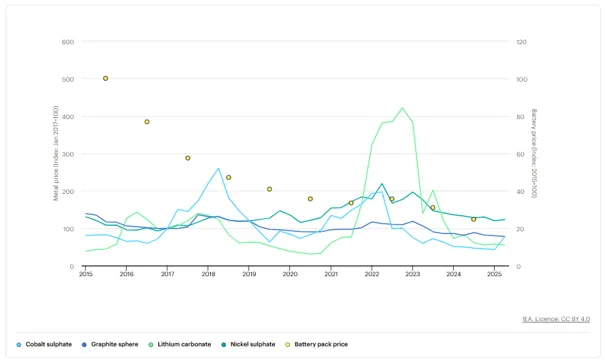
Task: Click the x-axis label 2017
Action: pos(167,274)
